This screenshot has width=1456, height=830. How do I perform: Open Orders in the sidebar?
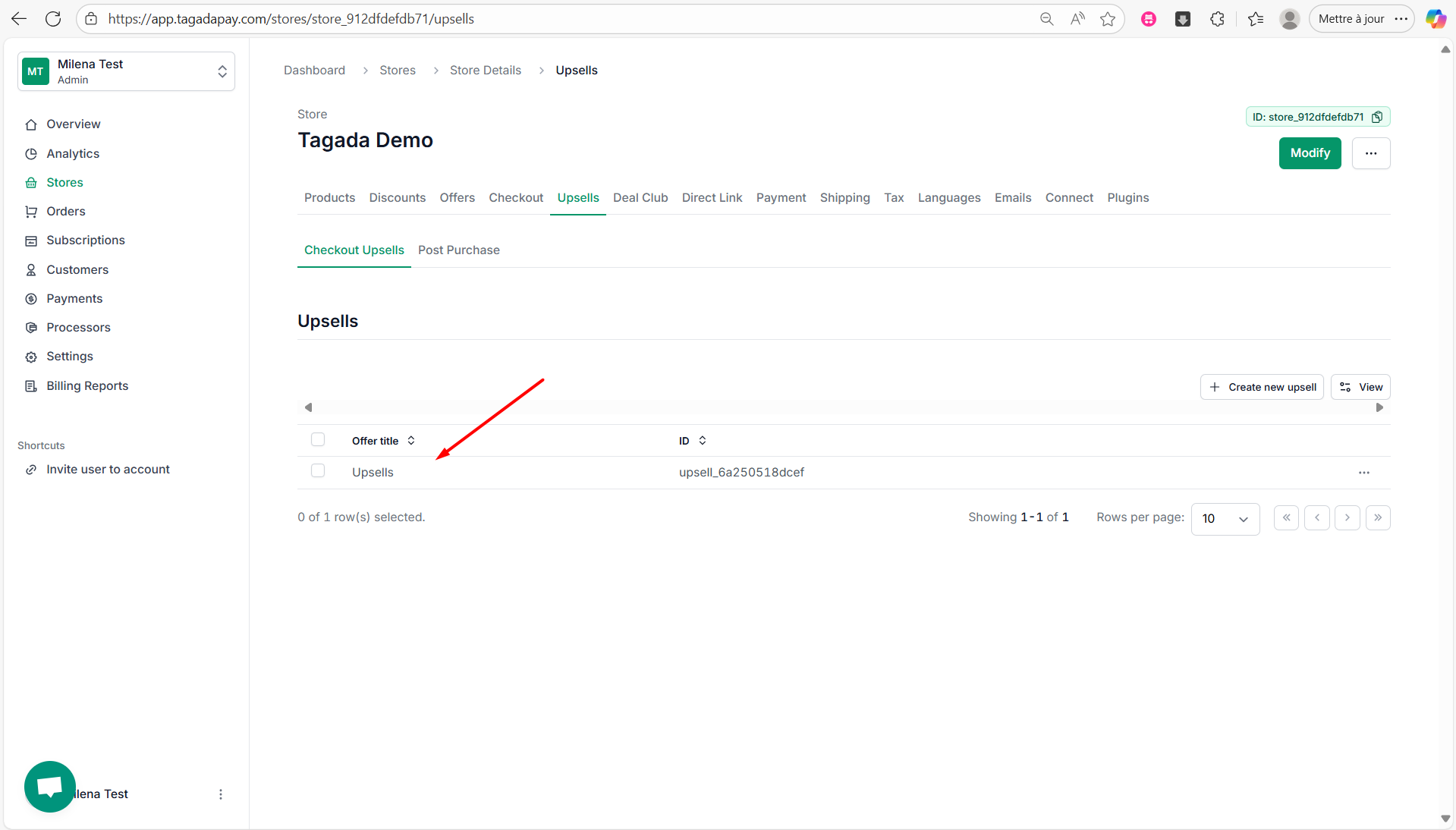coord(65,212)
